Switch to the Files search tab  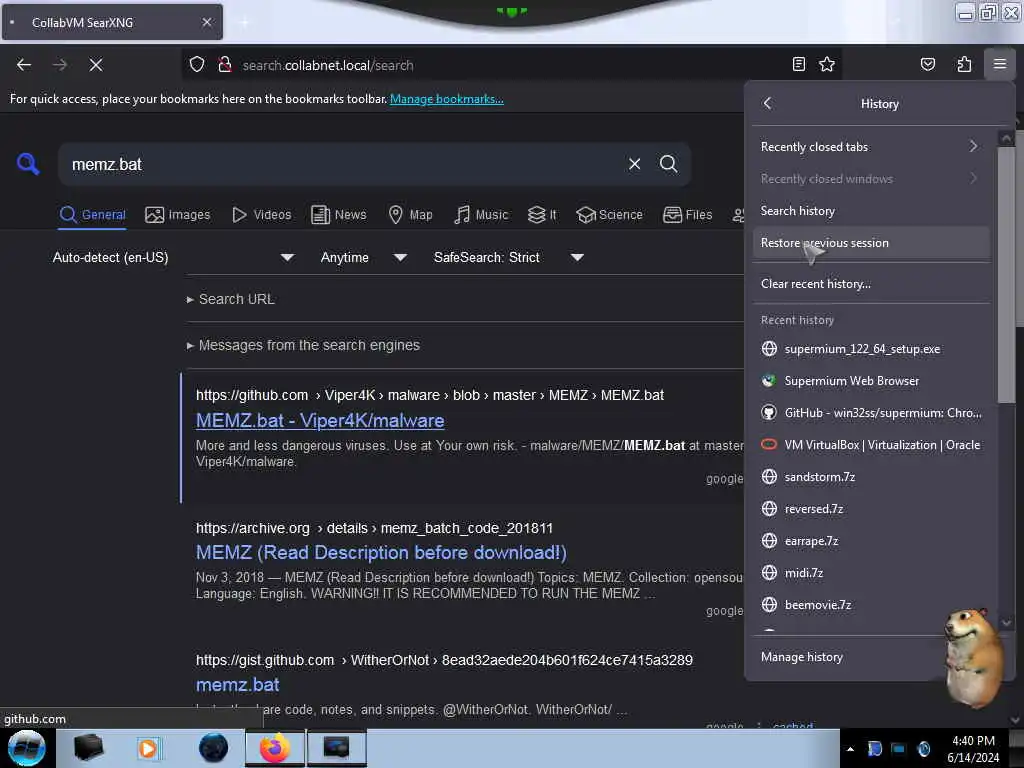pos(687,214)
